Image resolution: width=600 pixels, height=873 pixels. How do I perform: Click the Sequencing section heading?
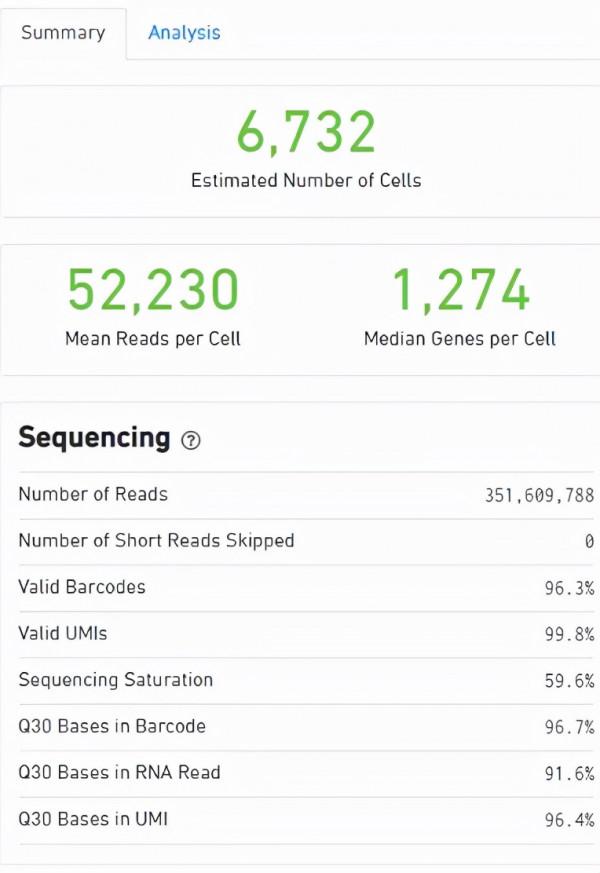94,438
